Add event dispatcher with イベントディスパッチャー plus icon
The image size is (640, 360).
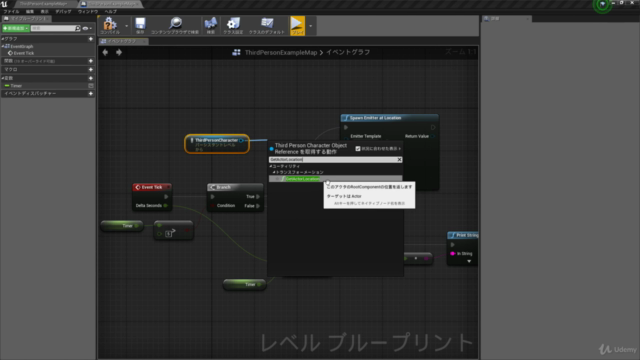point(91,93)
